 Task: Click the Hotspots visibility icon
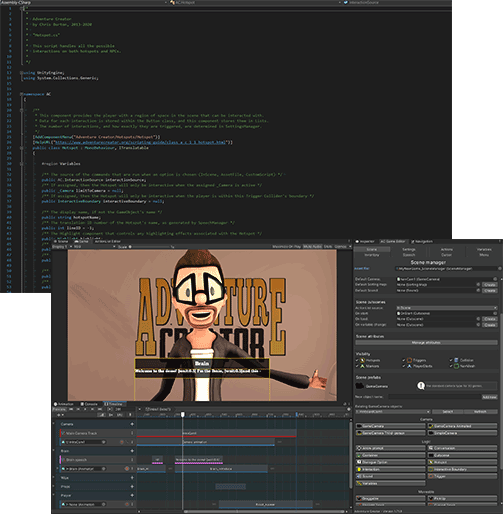[x=362, y=360]
